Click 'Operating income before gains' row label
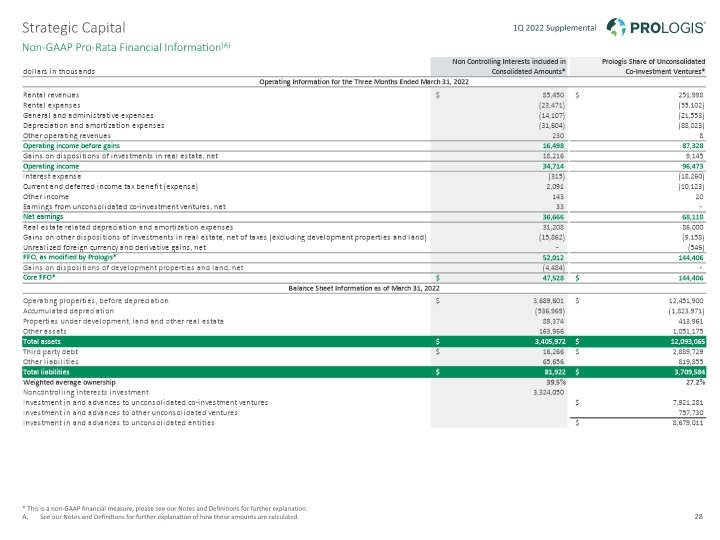 [71, 146]
